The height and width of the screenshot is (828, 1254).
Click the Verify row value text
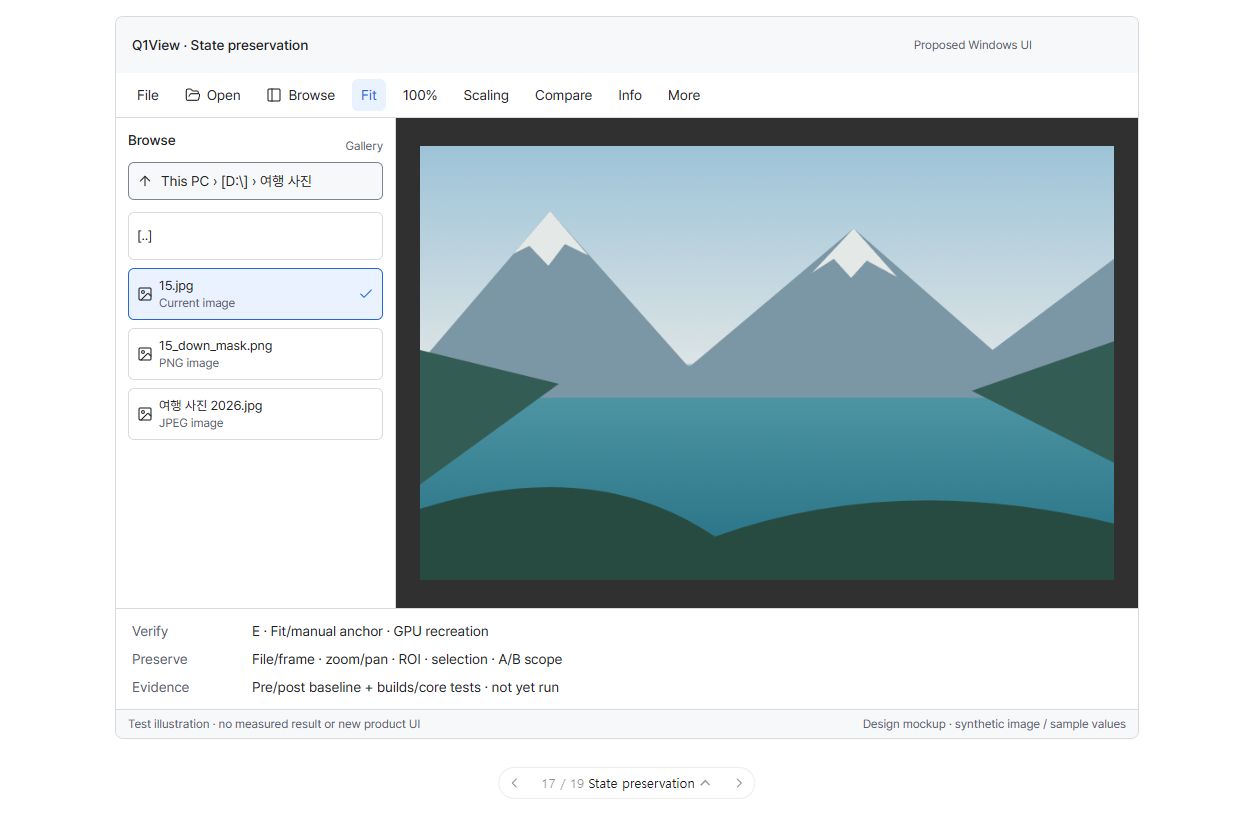coord(370,631)
